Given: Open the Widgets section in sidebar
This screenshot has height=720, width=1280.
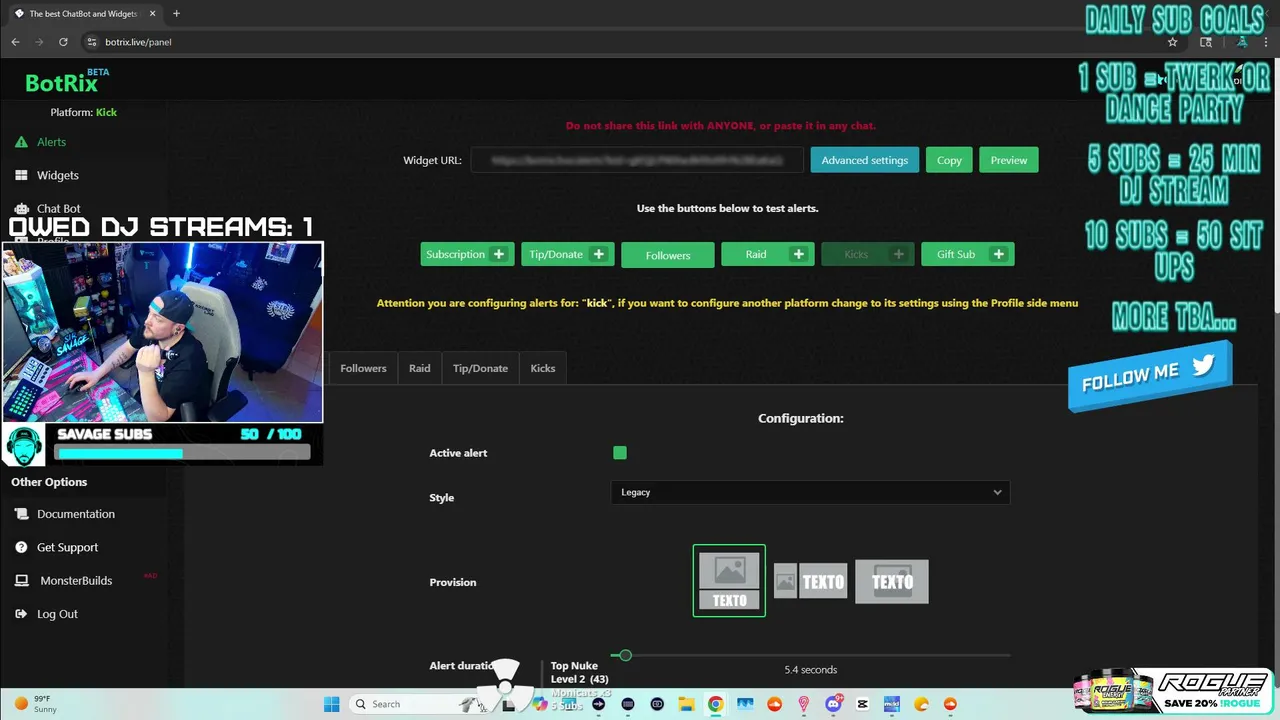Looking at the screenshot, I should (x=58, y=175).
